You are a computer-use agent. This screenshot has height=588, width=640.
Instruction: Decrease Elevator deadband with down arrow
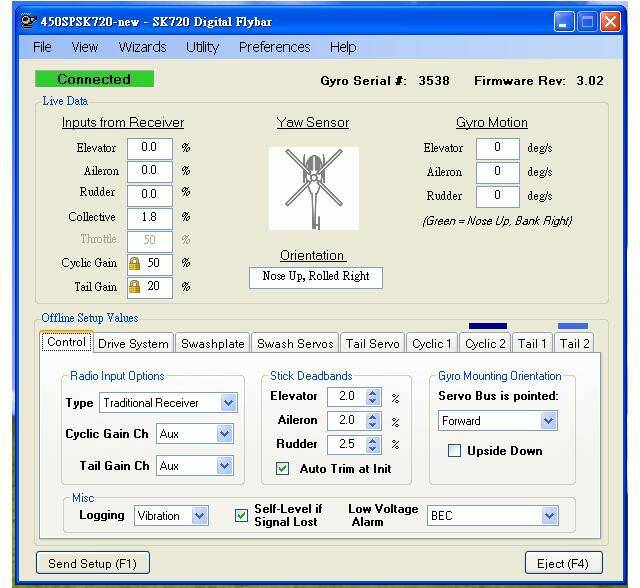pos(372,401)
